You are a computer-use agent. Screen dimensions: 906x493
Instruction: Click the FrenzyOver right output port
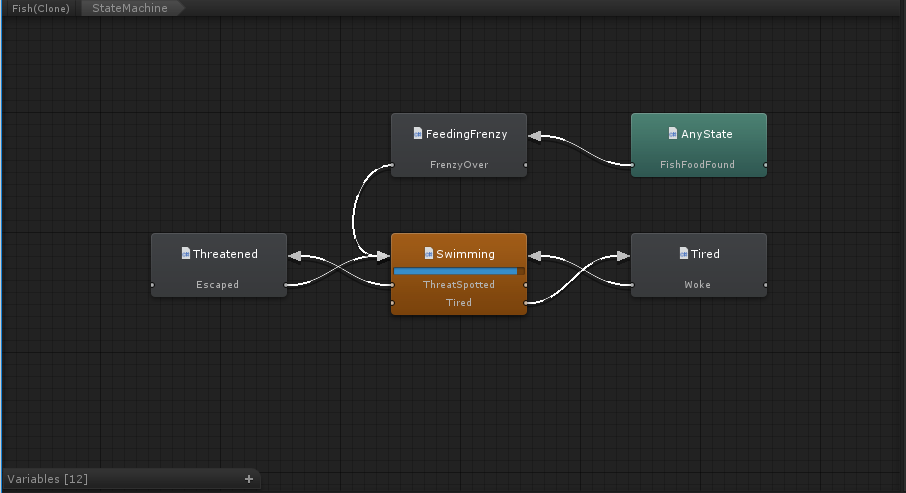[525, 165]
